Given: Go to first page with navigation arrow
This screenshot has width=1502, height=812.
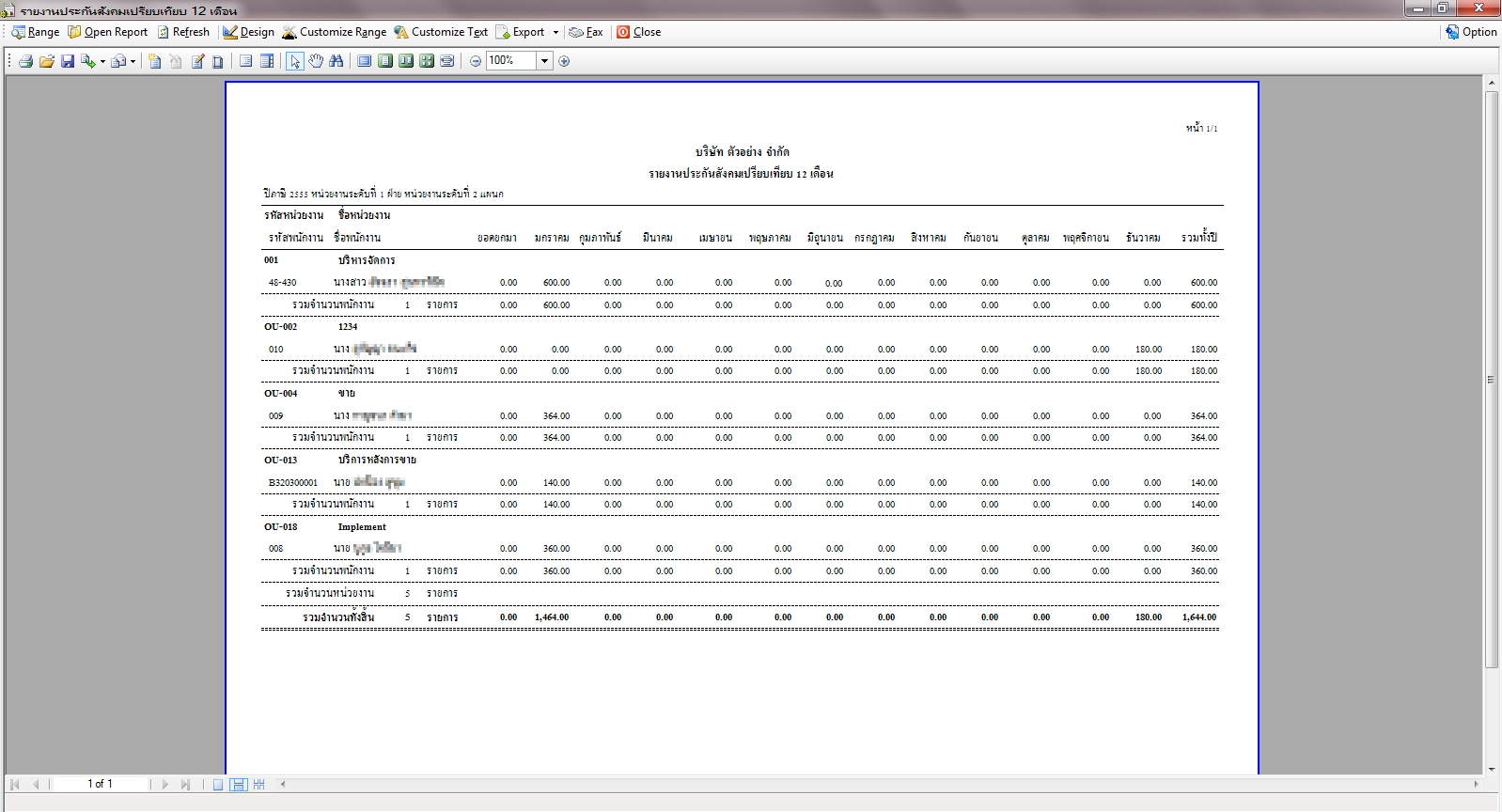Looking at the screenshot, I should pyautogui.click(x=15, y=784).
